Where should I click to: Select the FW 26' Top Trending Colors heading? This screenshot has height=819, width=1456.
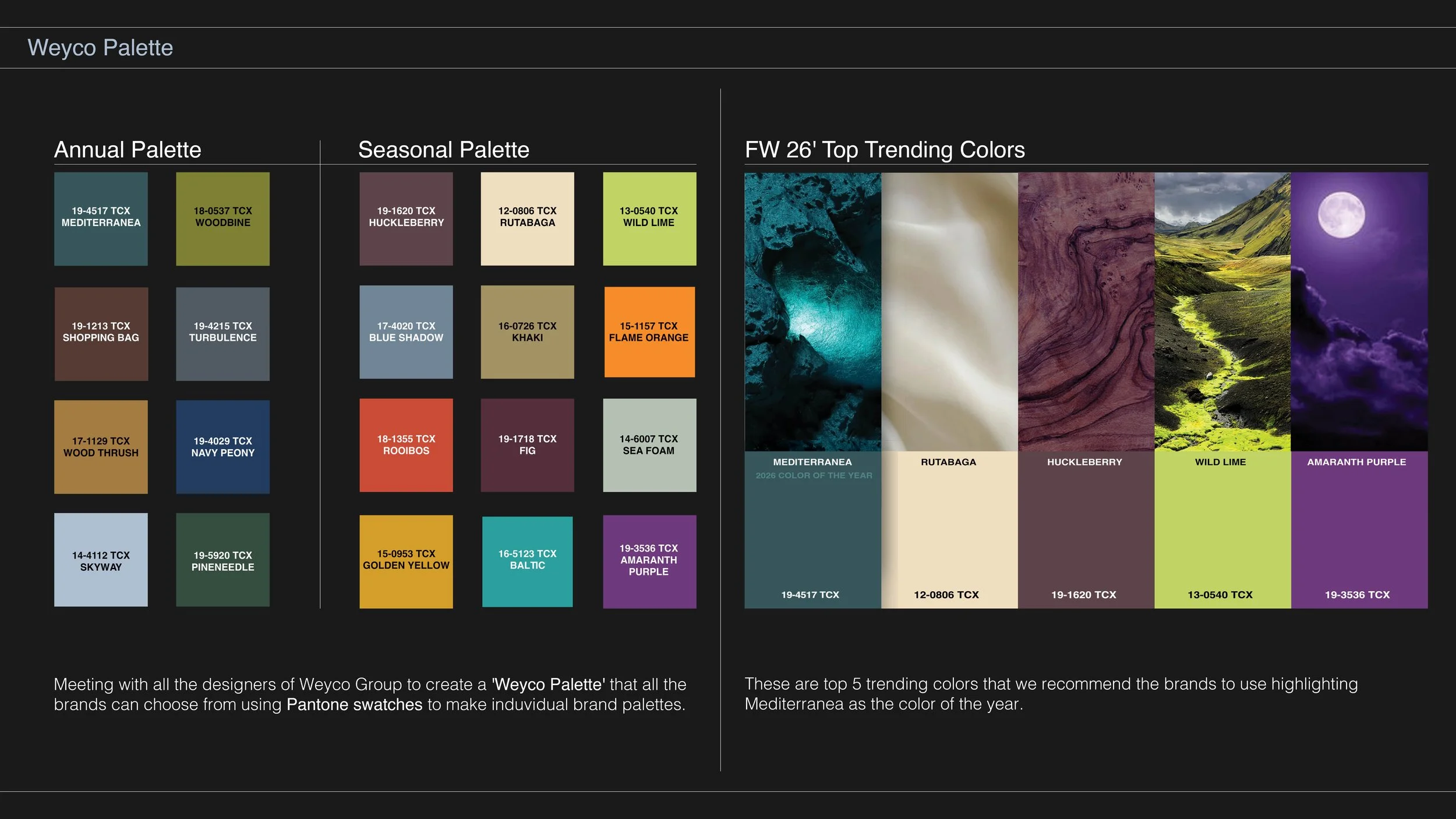(x=884, y=150)
